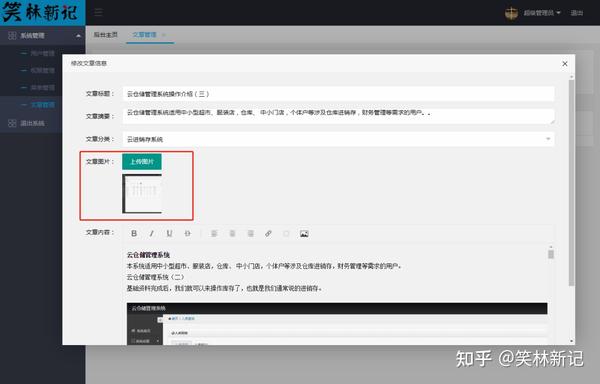Viewport: 600px width, 384px height.
Task: Click the 退出 logout link in the header
Action: coord(577,13)
